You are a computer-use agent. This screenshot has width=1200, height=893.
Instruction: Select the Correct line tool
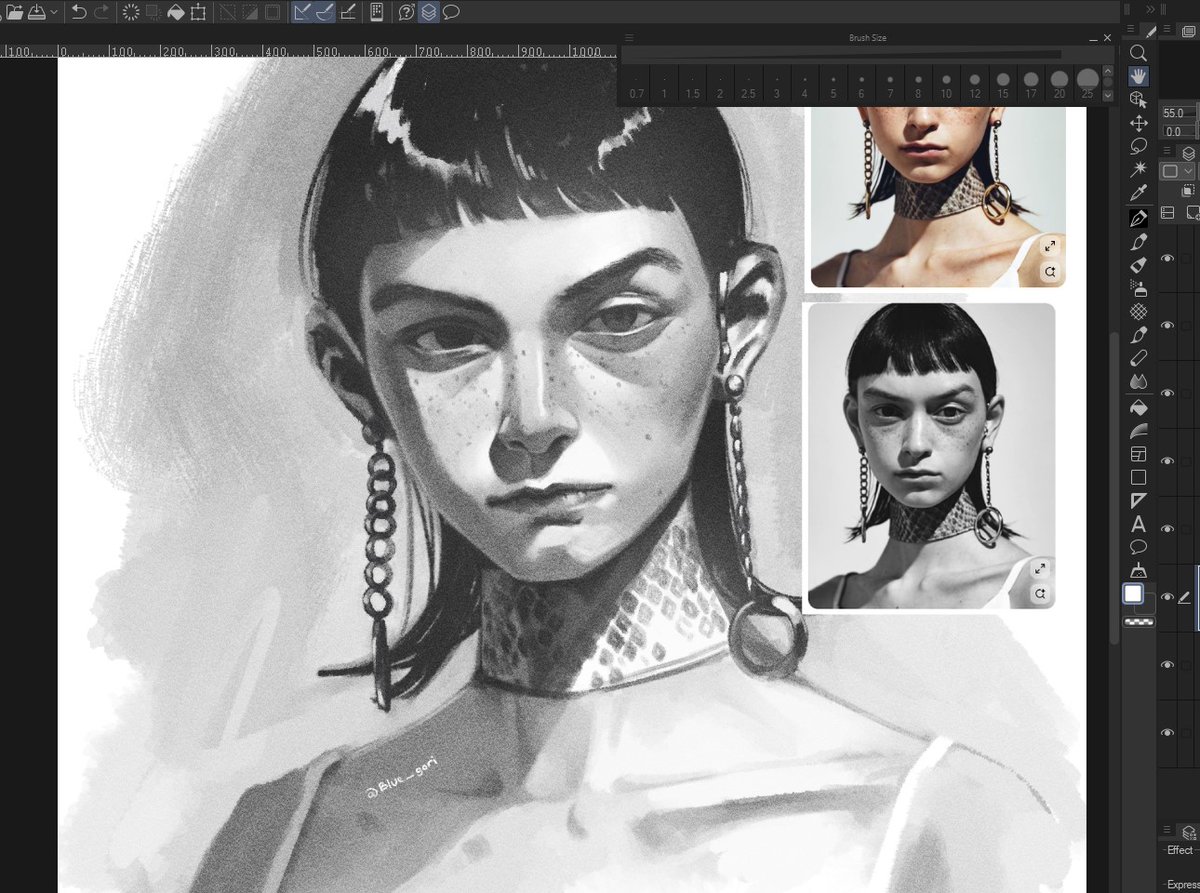pos(1138,571)
